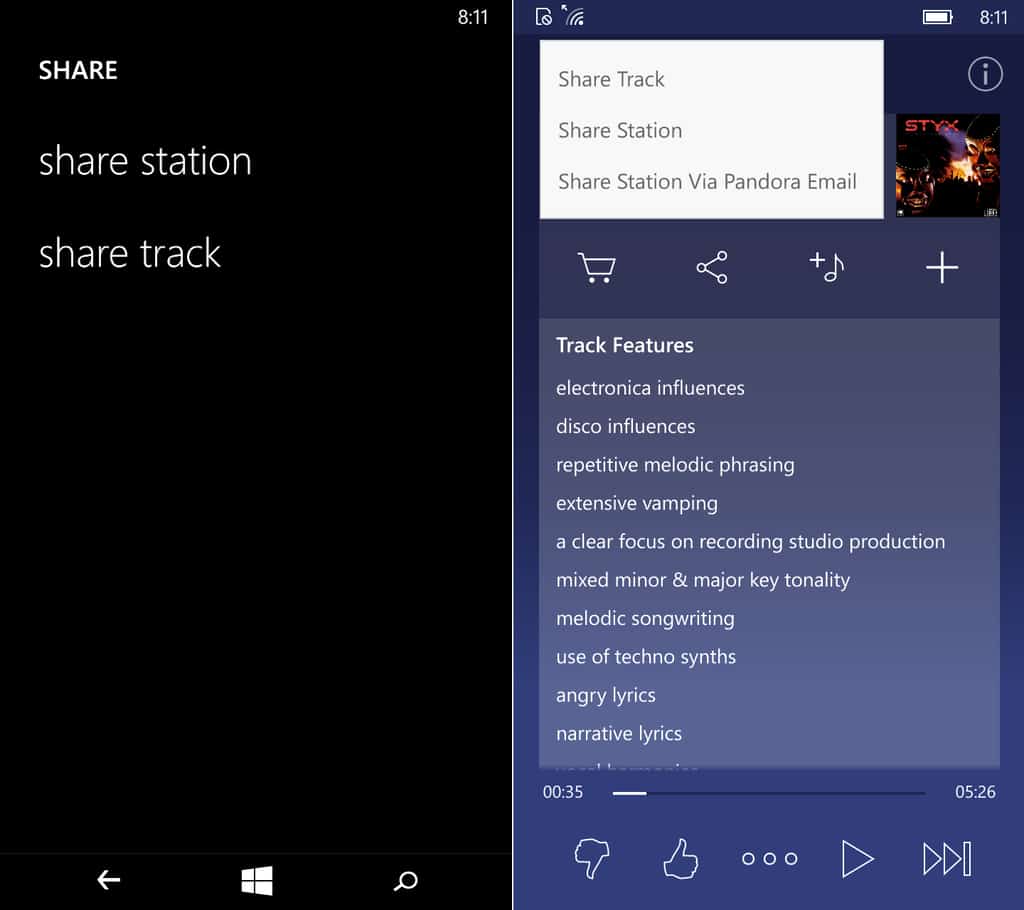This screenshot has width=1024, height=910.
Task: Select 'mixed minor & major key tonality'
Action: coord(703,580)
